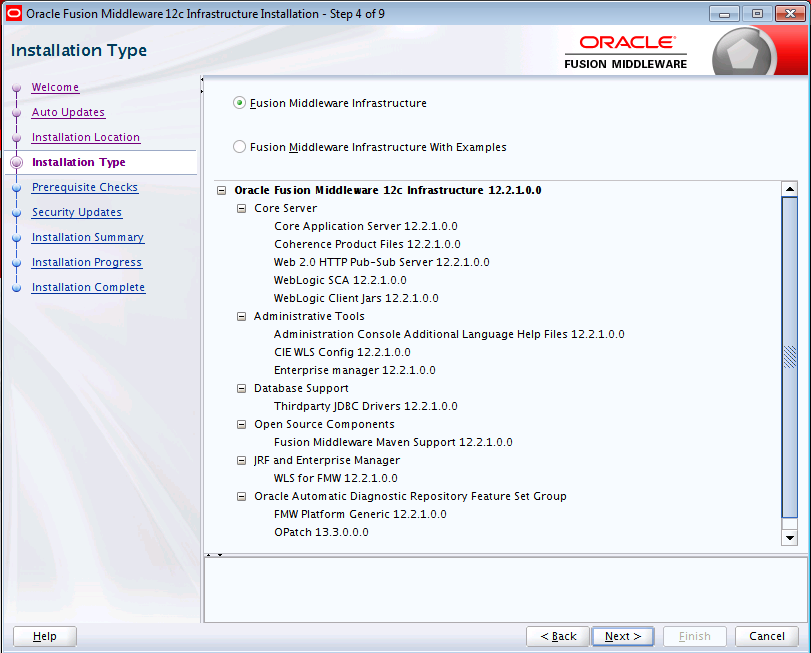Screen dimensions: 811x653
Task: Select Thirdparty JDBC Drivers 12.2.1.0.0 row
Action: (366, 406)
